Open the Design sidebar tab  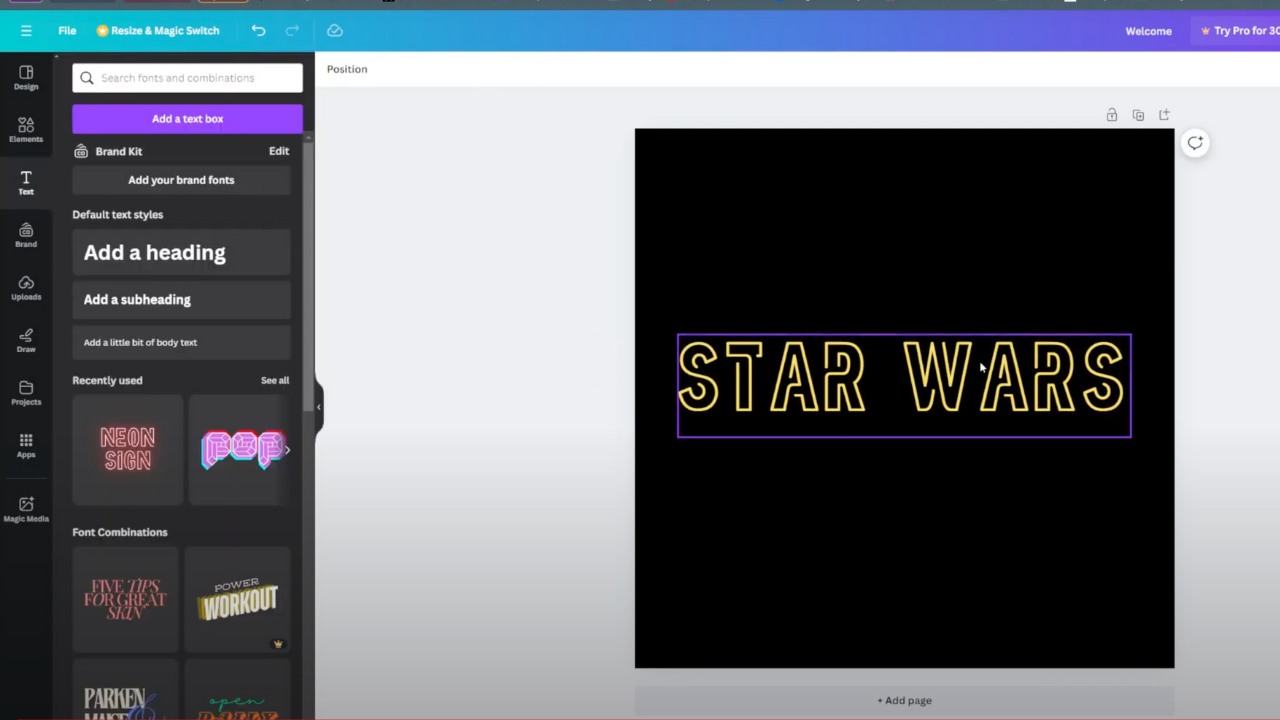(x=26, y=77)
